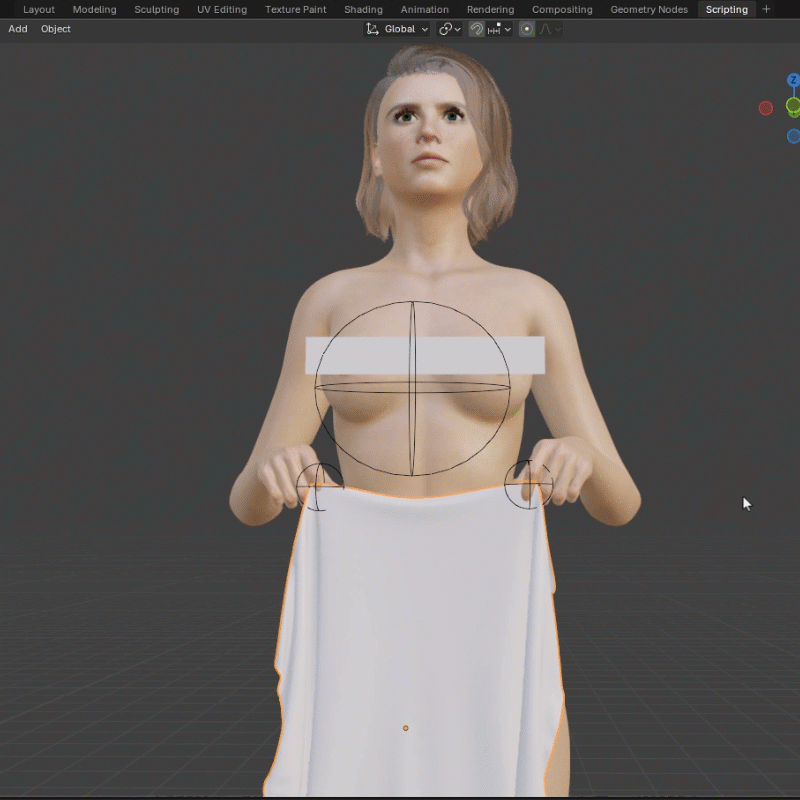800x800 pixels.
Task: Click the red negative X axis gizmo circle
Action: [x=765, y=108]
